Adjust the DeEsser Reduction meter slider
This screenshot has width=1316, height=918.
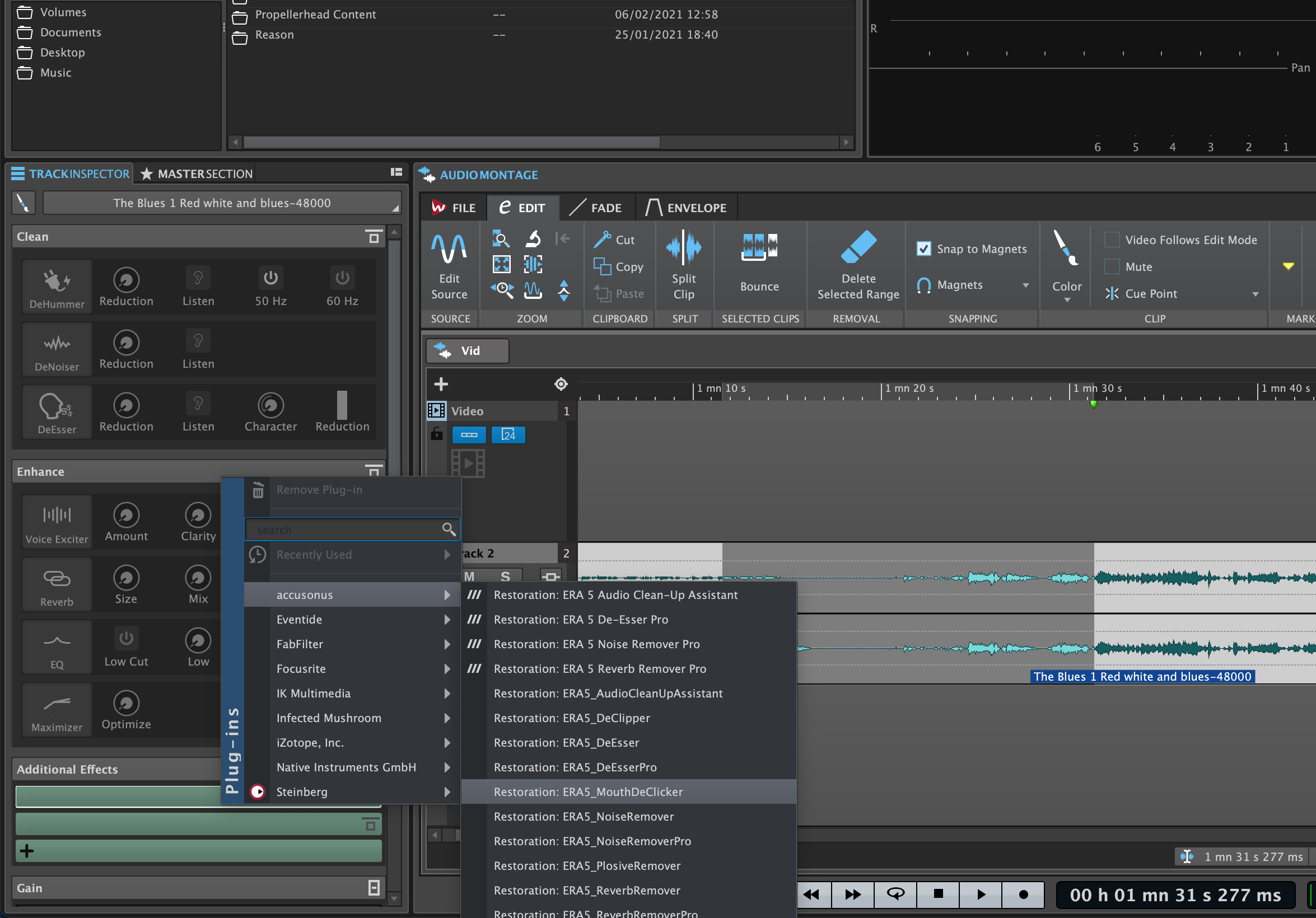342,406
